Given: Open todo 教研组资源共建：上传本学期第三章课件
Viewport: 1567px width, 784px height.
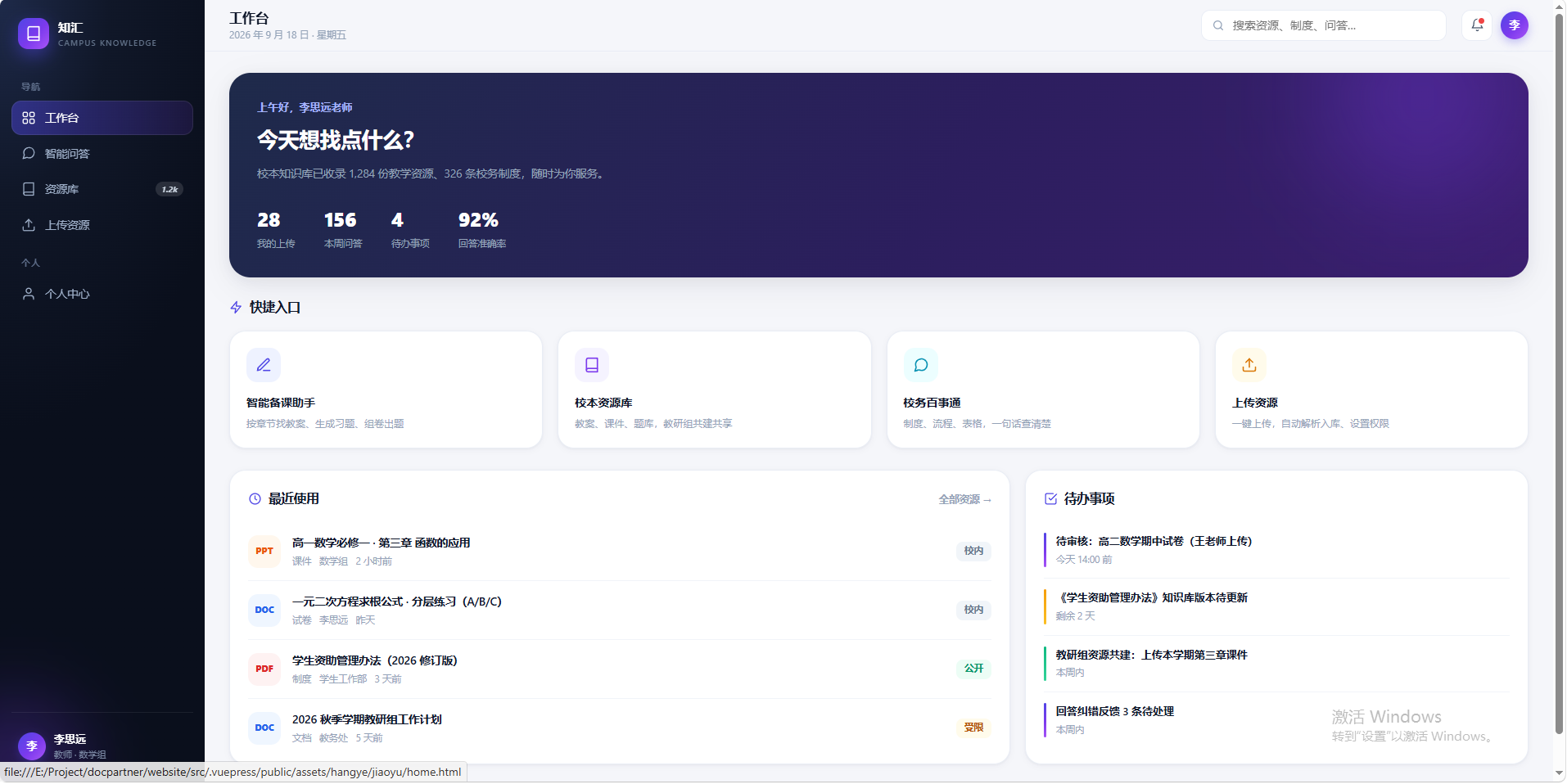Looking at the screenshot, I should [x=1277, y=664].
